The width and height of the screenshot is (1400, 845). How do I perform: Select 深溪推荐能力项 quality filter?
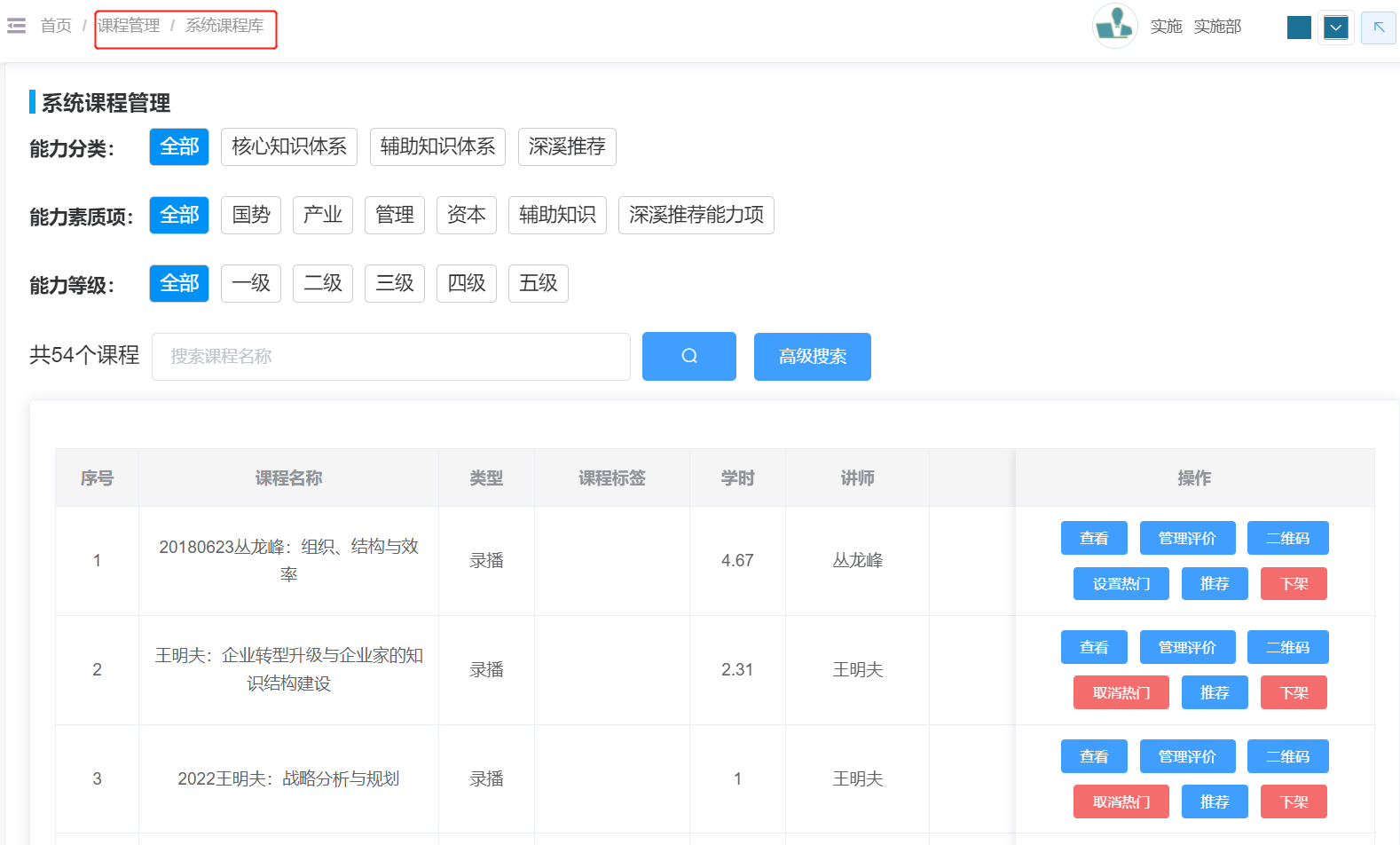[696, 215]
